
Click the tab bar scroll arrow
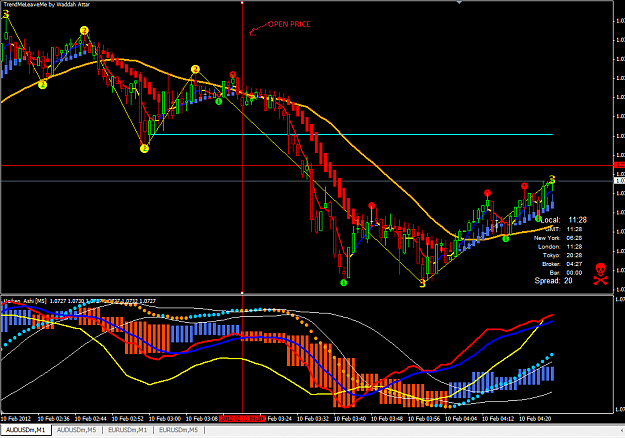coord(622,430)
